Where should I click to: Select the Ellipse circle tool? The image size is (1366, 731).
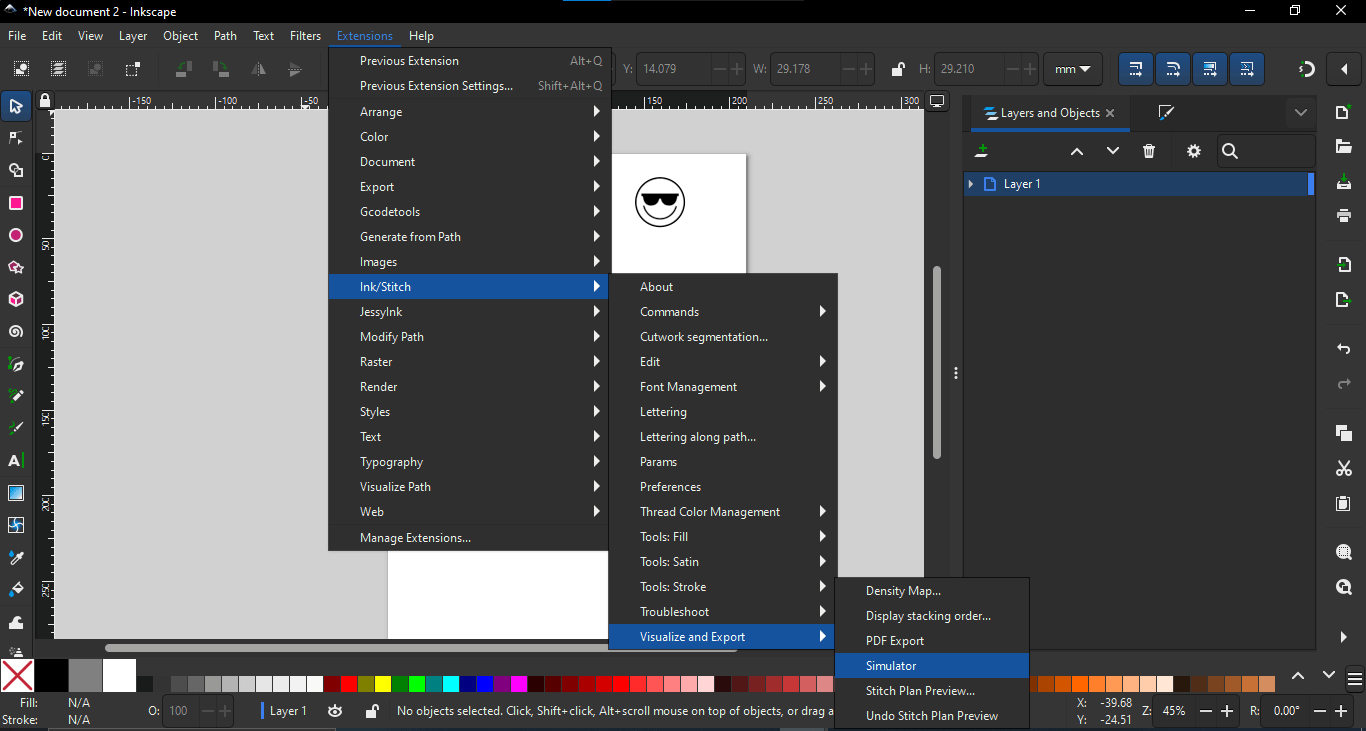pyautogui.click(x=16, y=236)
